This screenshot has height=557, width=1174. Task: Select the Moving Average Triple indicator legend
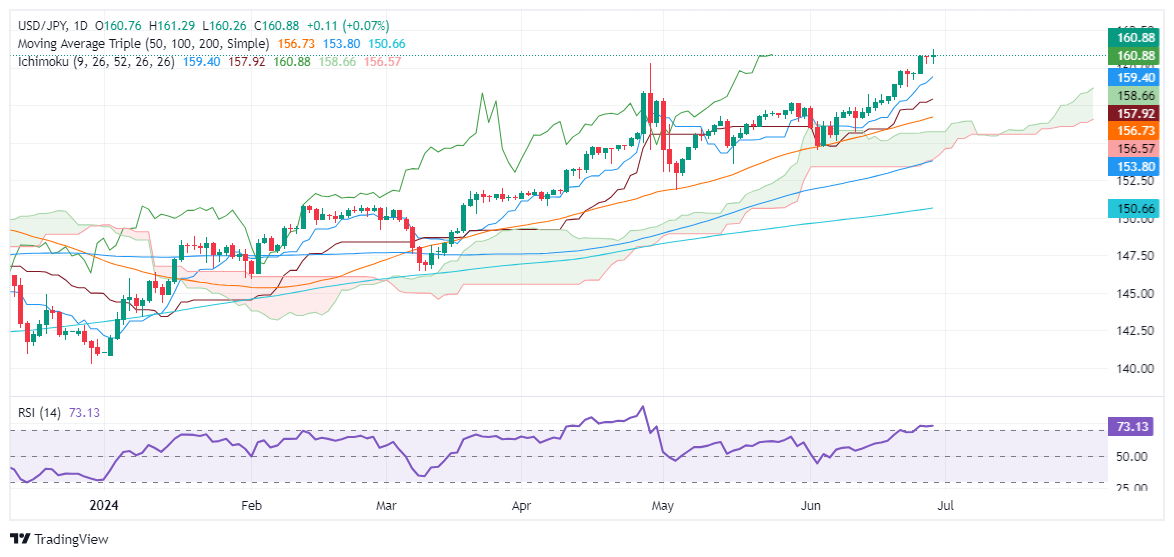[x=142, y=44]
